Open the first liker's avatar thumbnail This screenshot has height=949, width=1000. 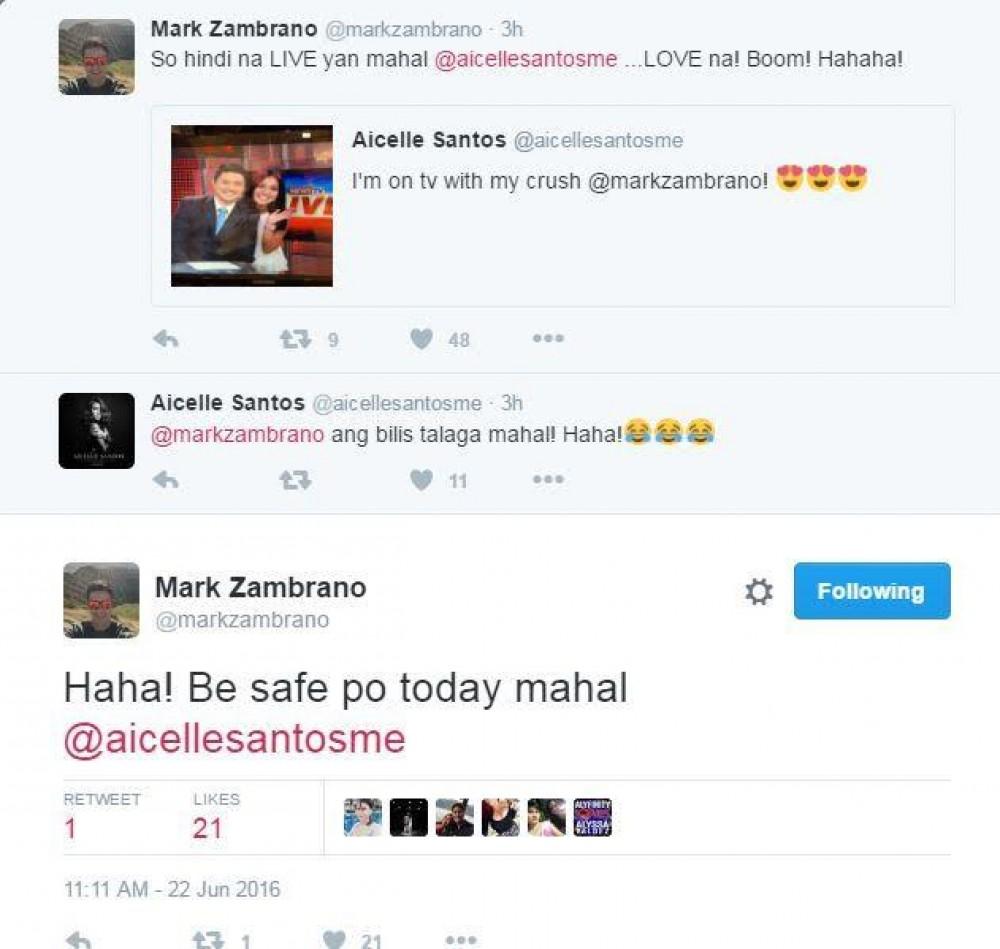point(363,818)
